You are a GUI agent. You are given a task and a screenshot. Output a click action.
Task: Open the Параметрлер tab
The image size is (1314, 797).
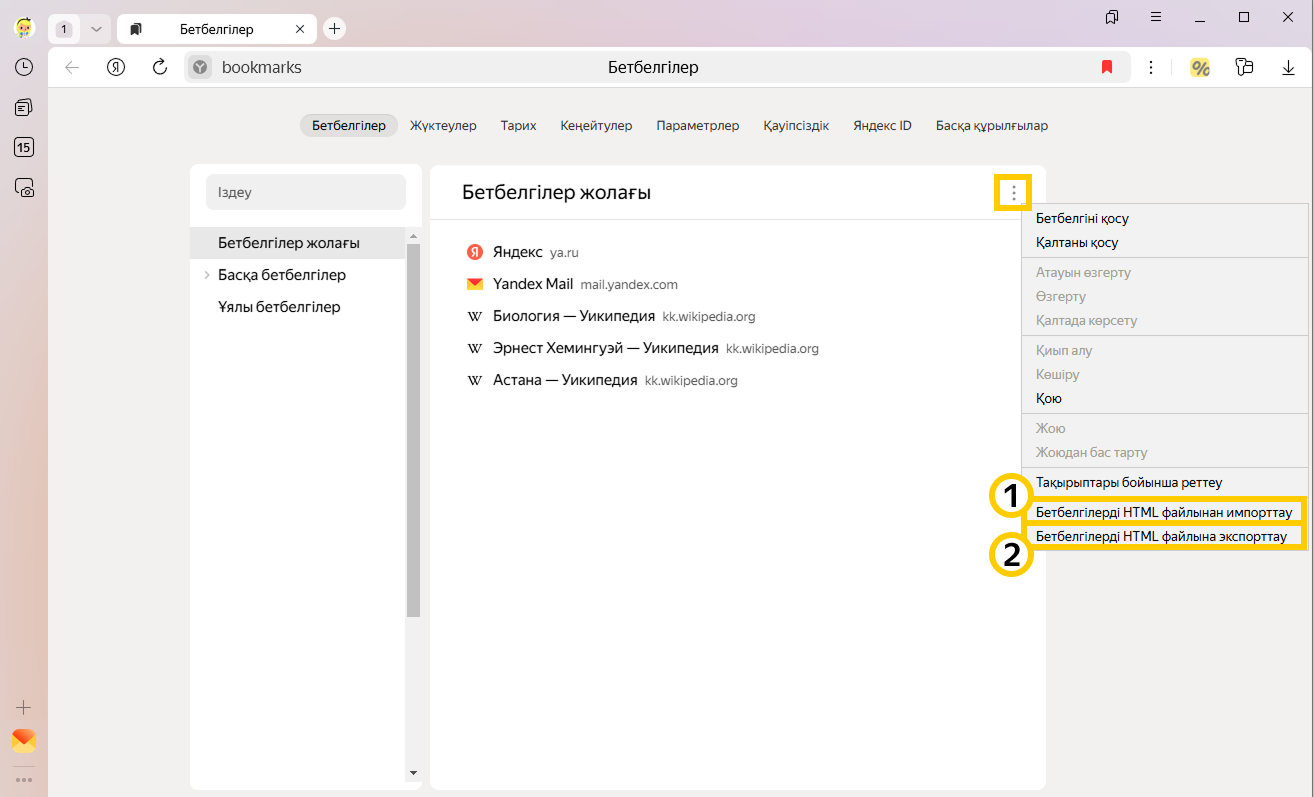click(697, 126)
